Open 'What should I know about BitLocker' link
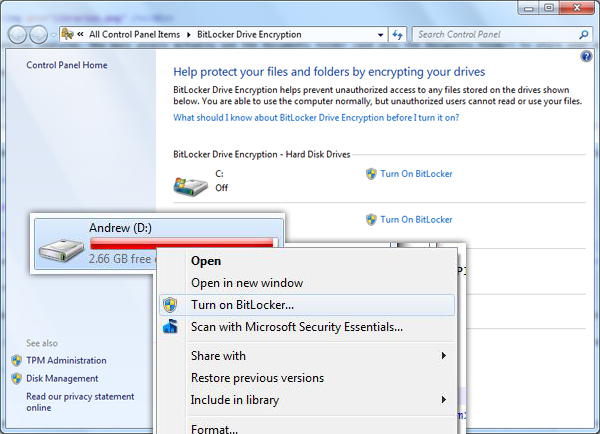The image size is (600, 434). (x=316, y=117)
